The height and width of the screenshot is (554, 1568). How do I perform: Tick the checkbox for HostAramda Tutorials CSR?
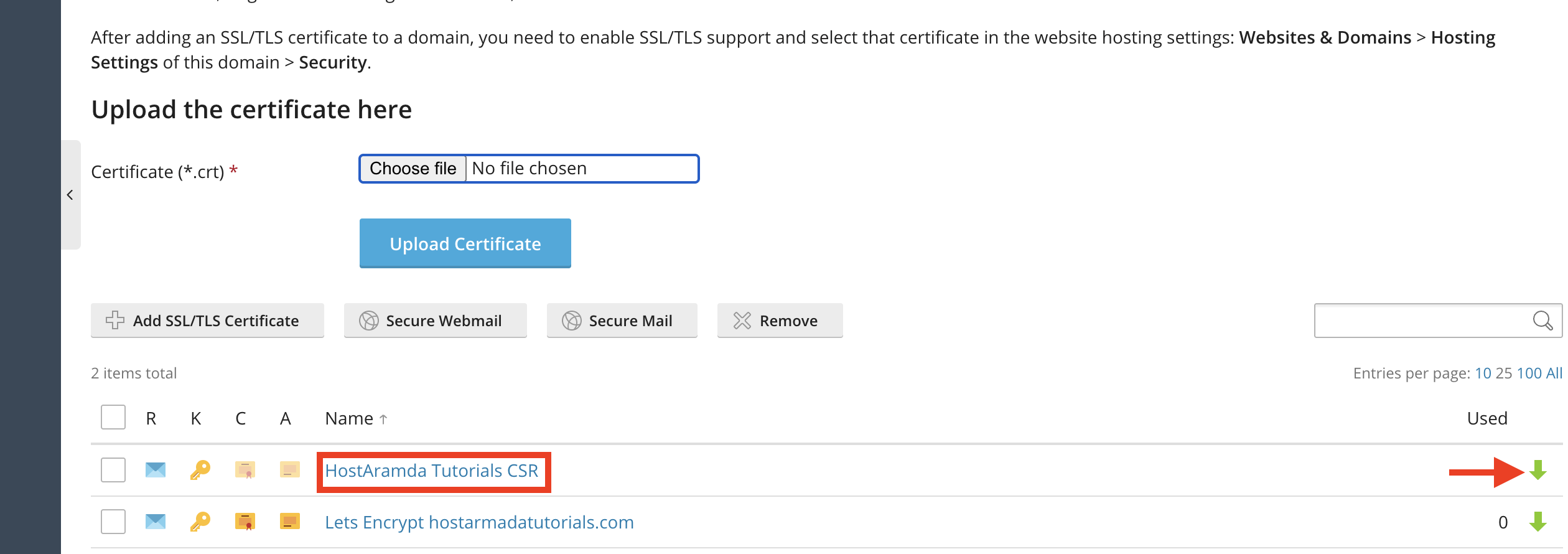[x=113, y=470]
